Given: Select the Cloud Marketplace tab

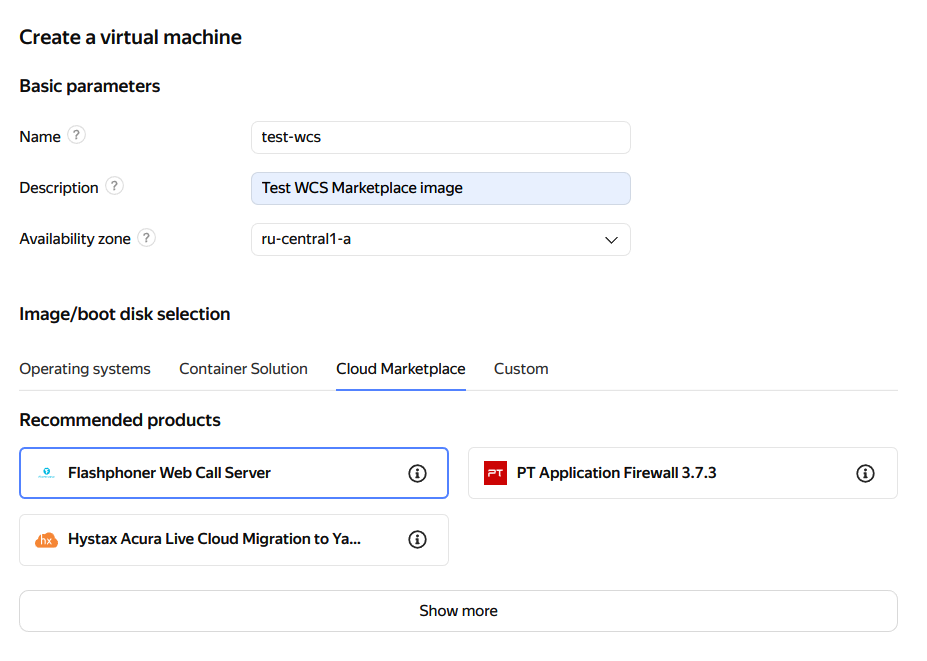Looking at the screenshot, I should point(400,369).
